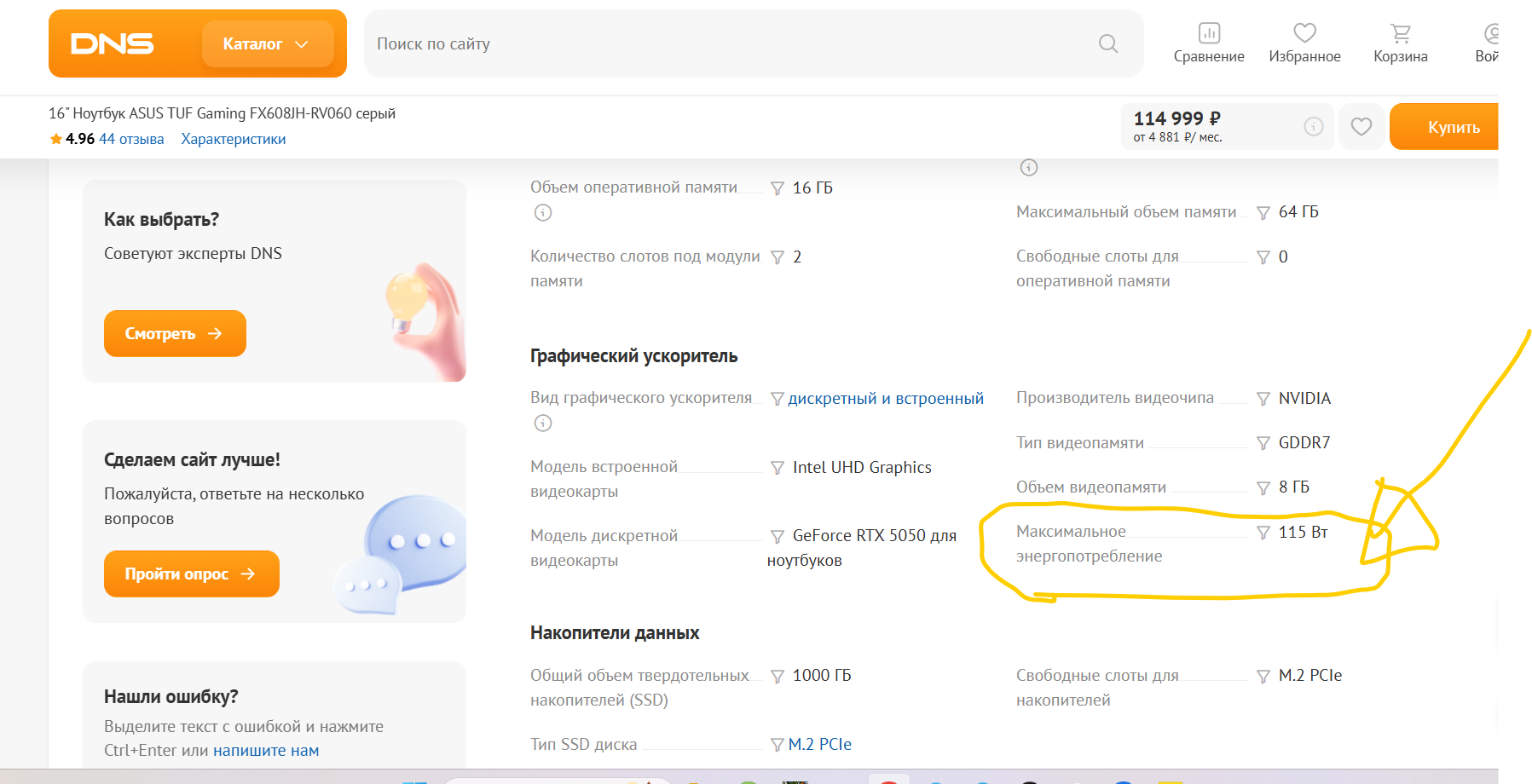Open the Избранное favorites page

point(1304,43)
